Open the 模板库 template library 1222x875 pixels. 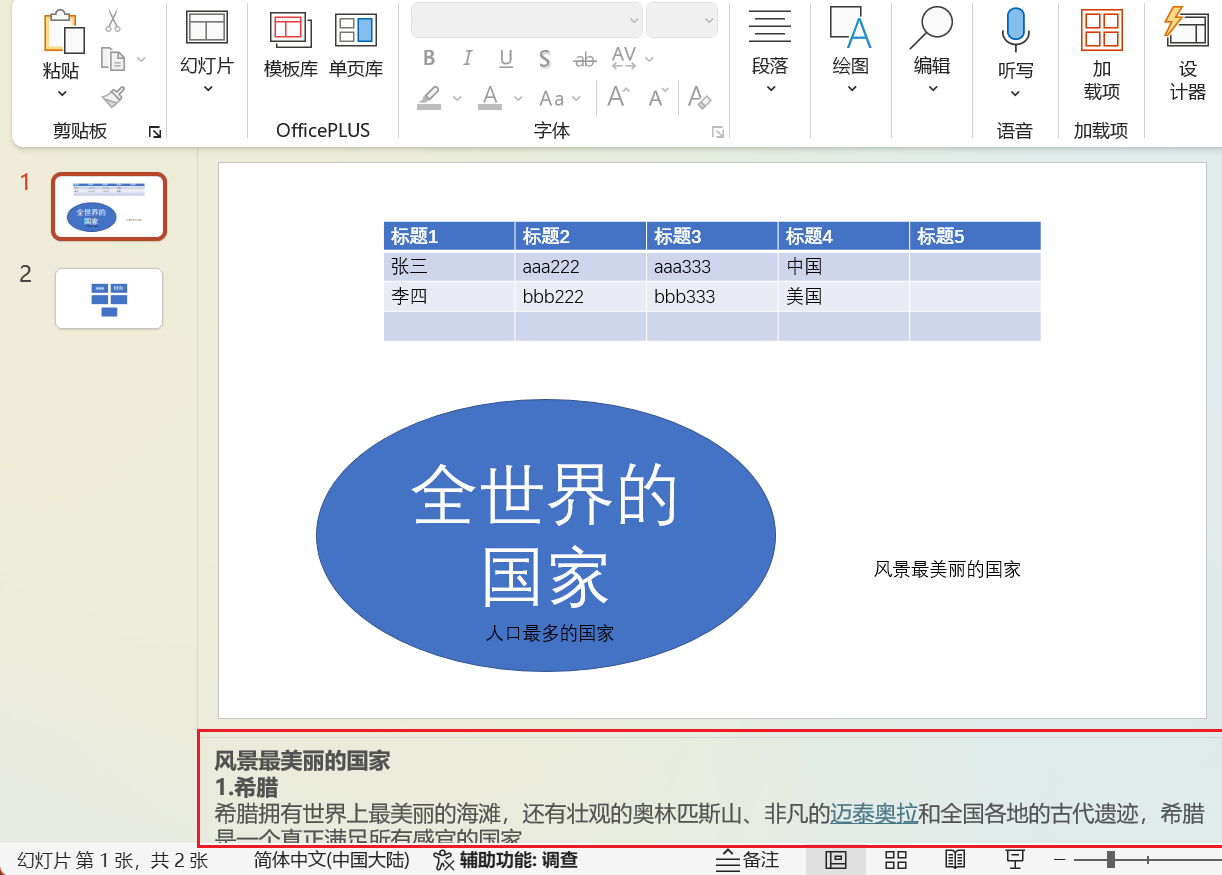(x=291, y=47)
